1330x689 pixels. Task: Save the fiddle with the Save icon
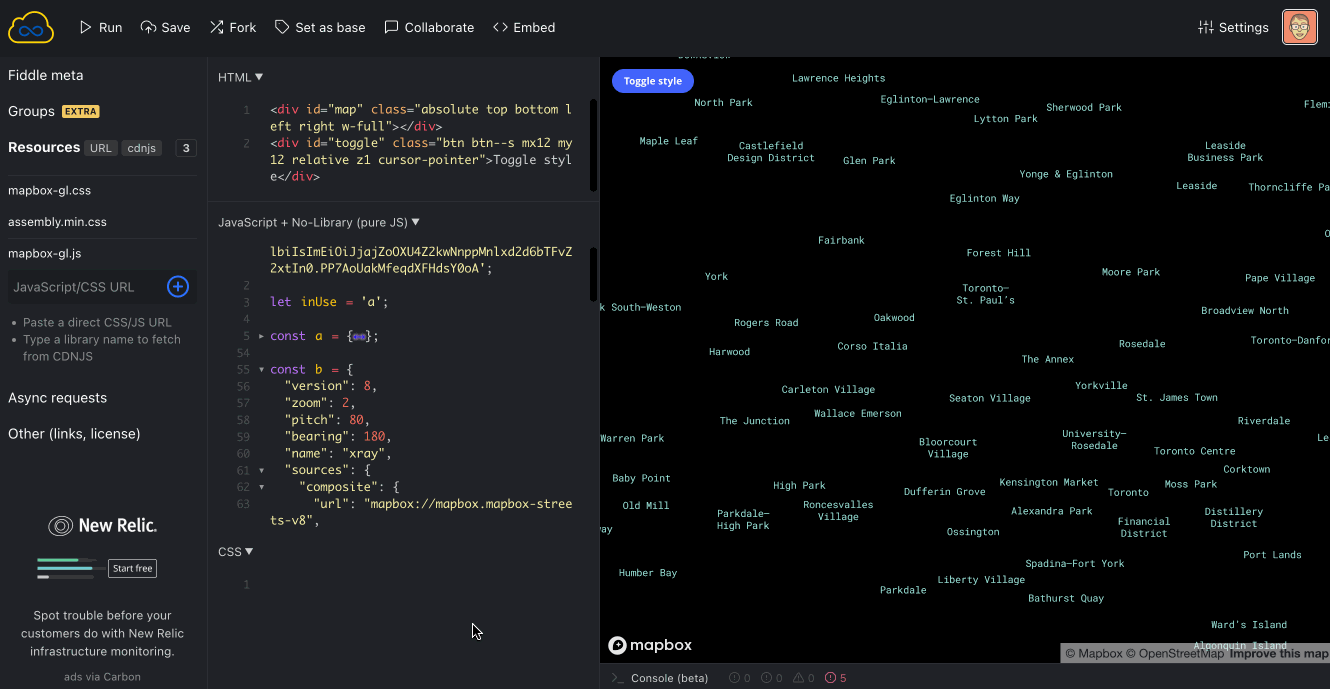(164, 27)
